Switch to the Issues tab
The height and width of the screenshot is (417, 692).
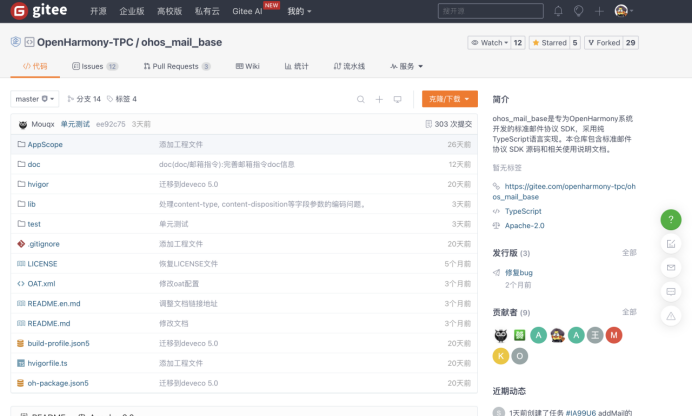point(94,66)
